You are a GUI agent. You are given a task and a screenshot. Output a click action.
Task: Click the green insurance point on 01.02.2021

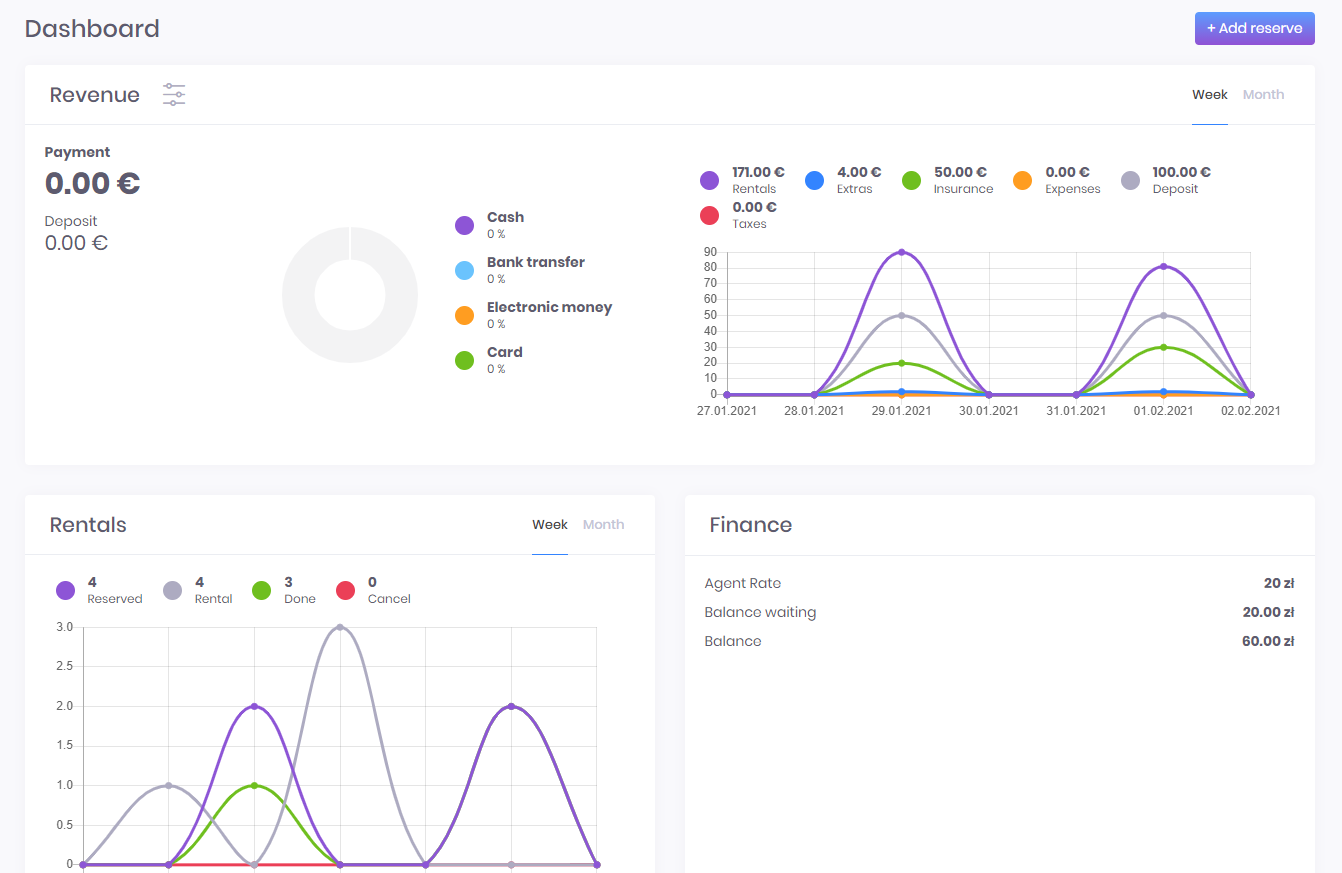(1164, 347)
